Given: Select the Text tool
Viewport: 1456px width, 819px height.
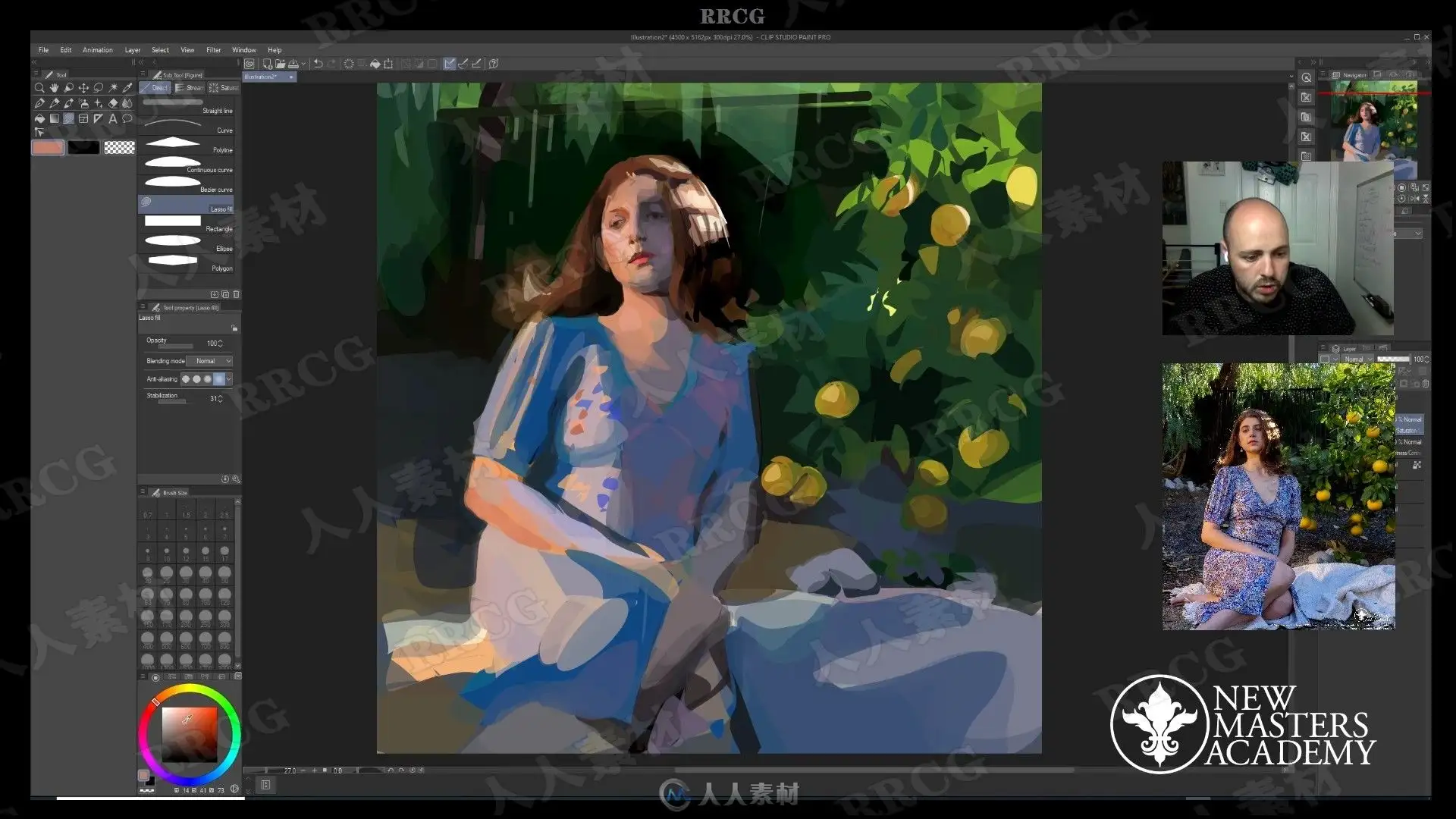Looking at the screenshot, I should coord(113,118).
